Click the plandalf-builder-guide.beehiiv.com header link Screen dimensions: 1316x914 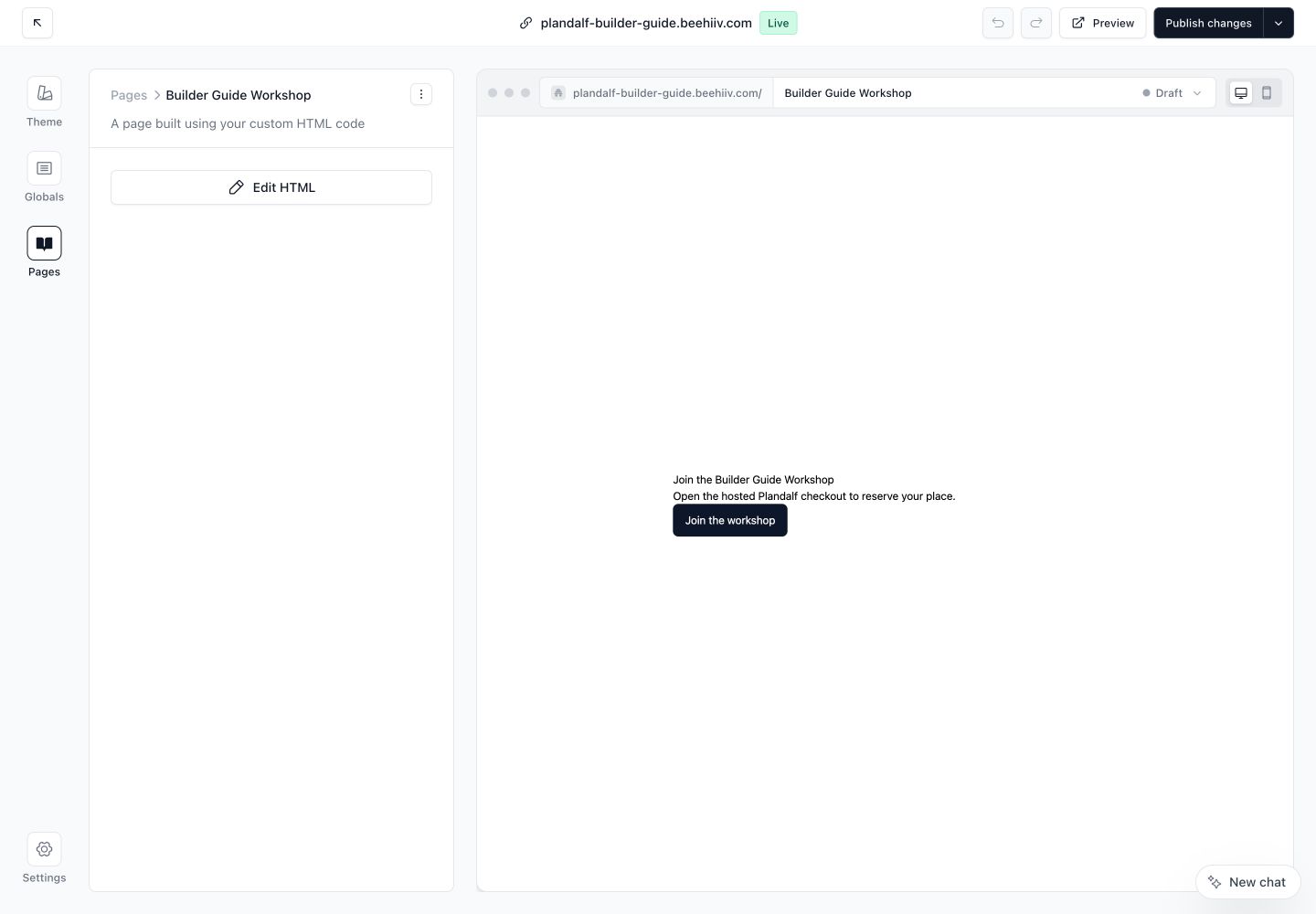(646, 23)
